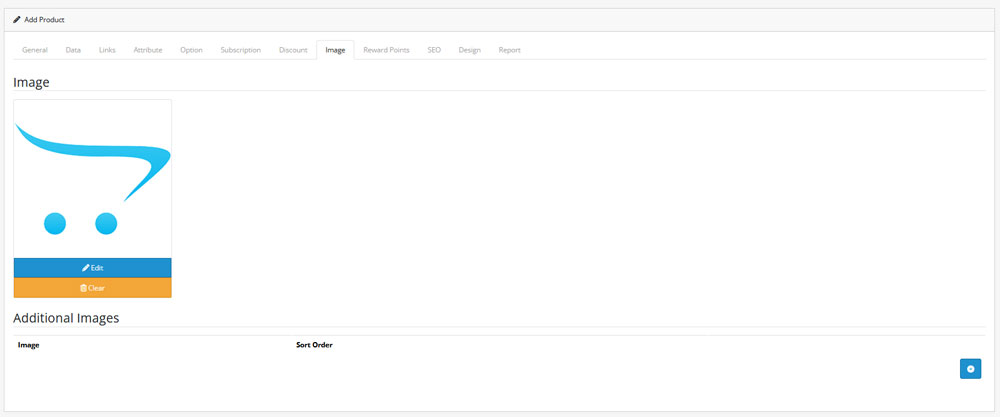Select the Attribute tab
This screenshot has height=417, width=1000.
[147, 50]
